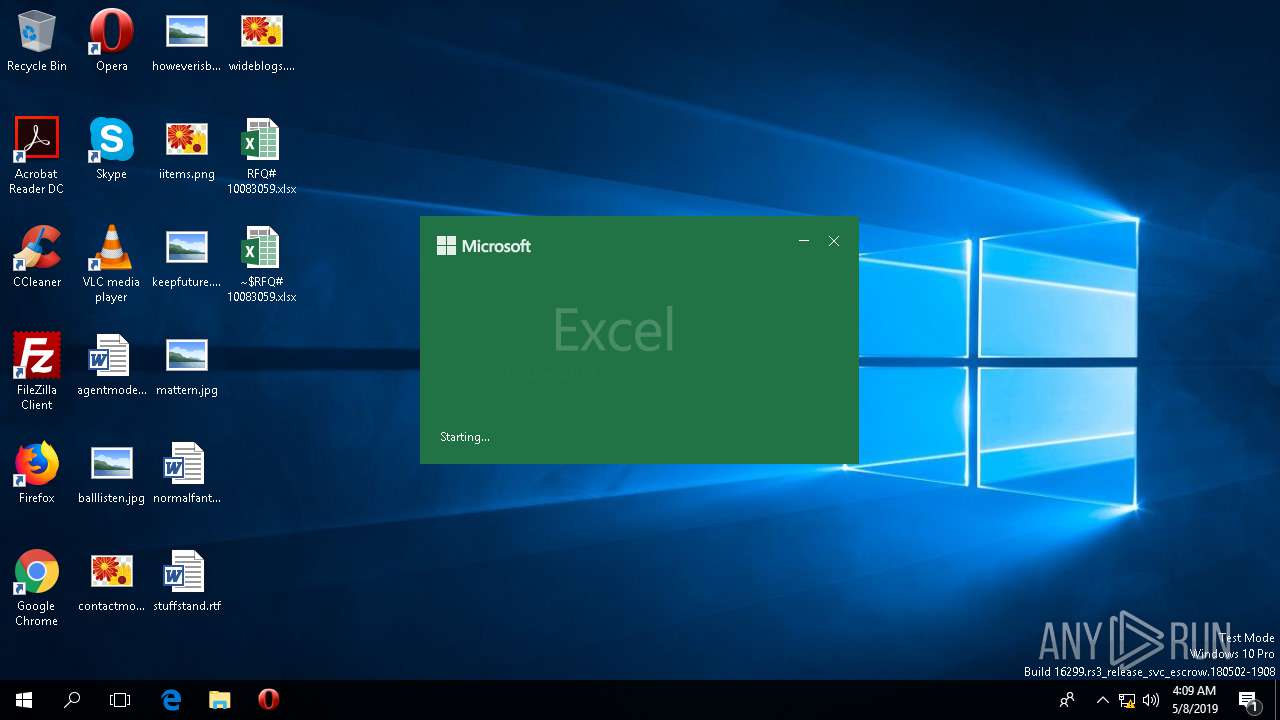Open Task View on the taskbar
The width and height of the screenshot is (1280, 720).
(120, 700)
